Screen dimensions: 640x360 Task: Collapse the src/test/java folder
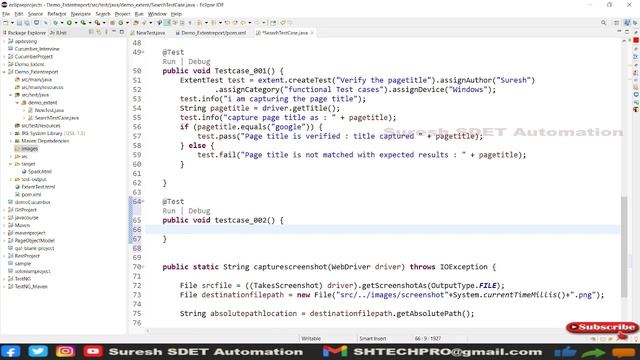tap(11, 95)
